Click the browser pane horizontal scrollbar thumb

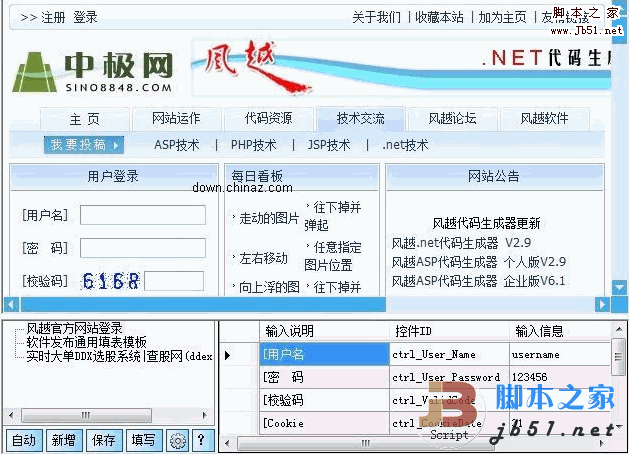pyautogui.click(x=203, y=304)
